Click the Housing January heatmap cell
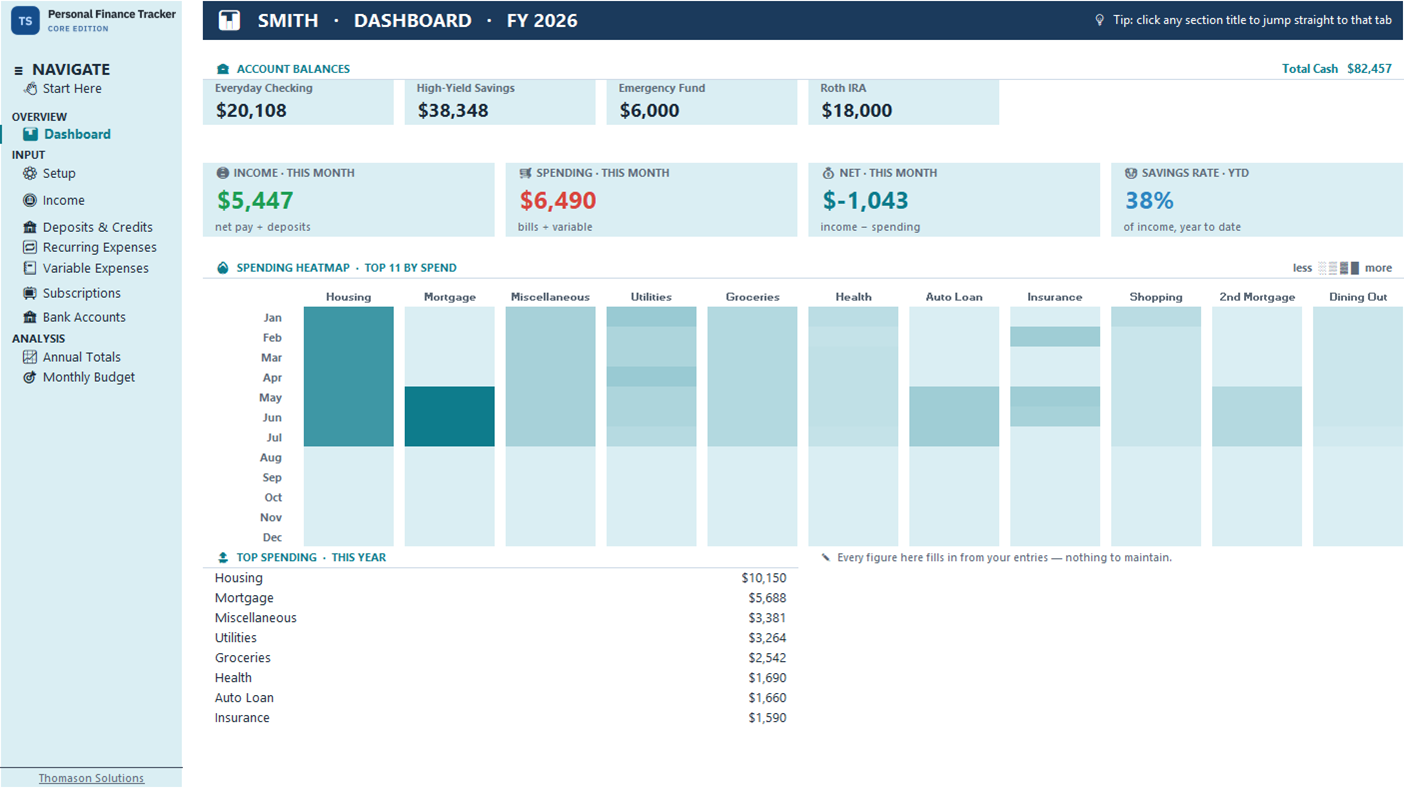 (348, 317)
